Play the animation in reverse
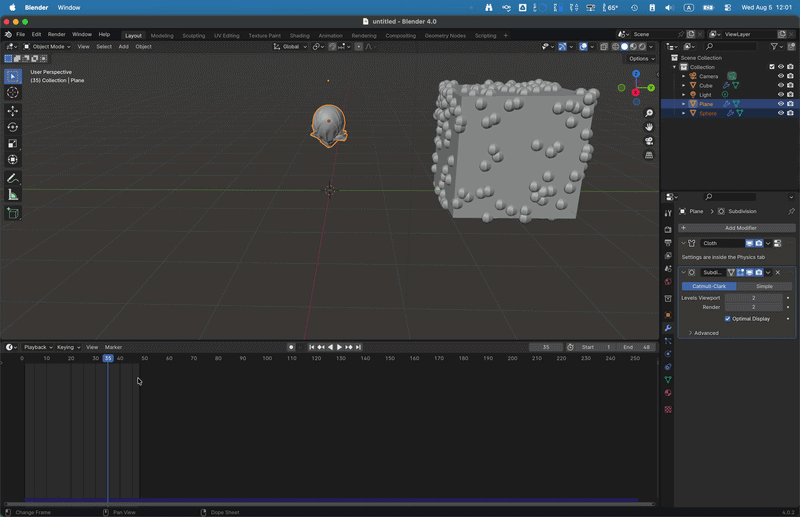800x517 pixels. (330, 347)
